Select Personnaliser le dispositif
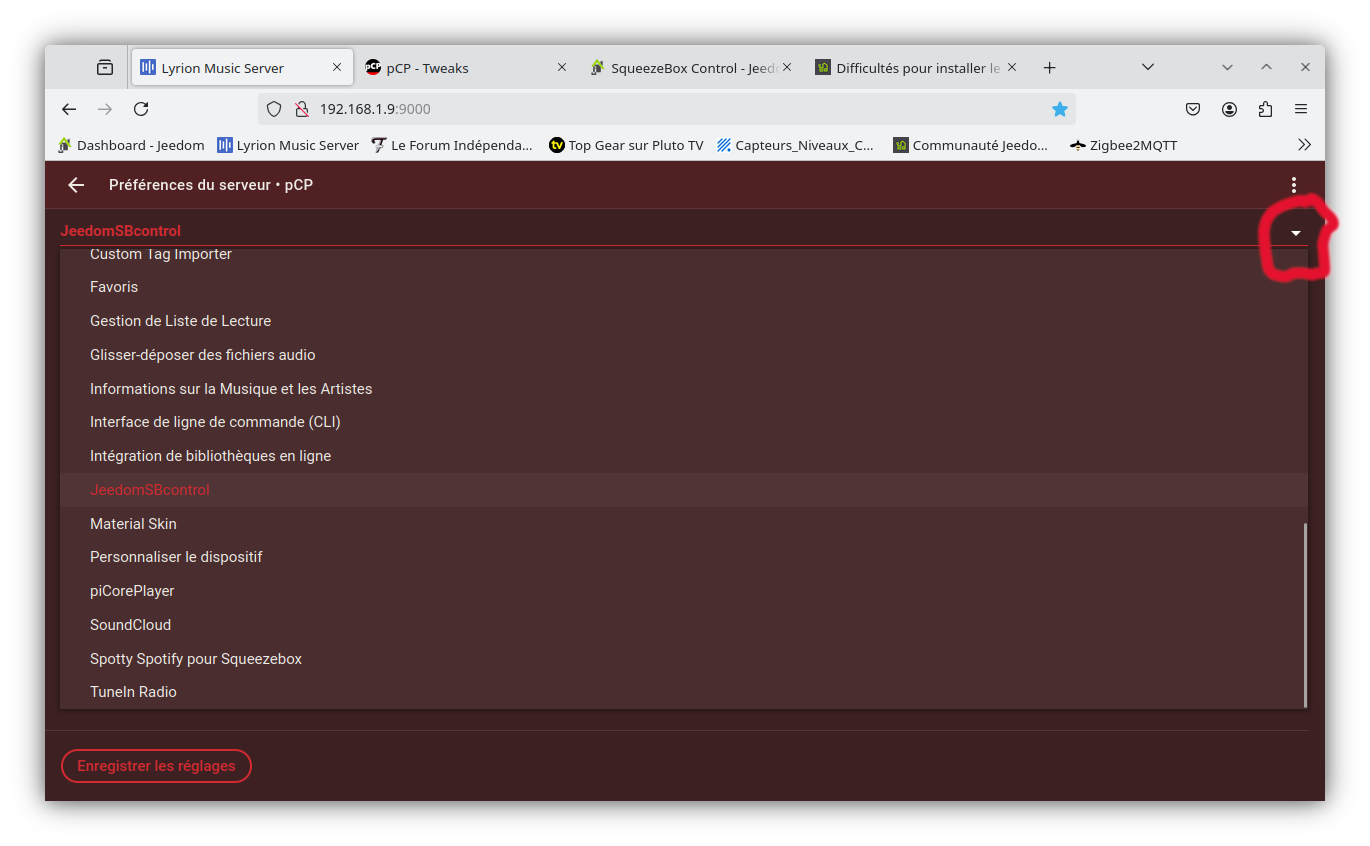This screenshot has height=846, width=1370. pos(684,557)
